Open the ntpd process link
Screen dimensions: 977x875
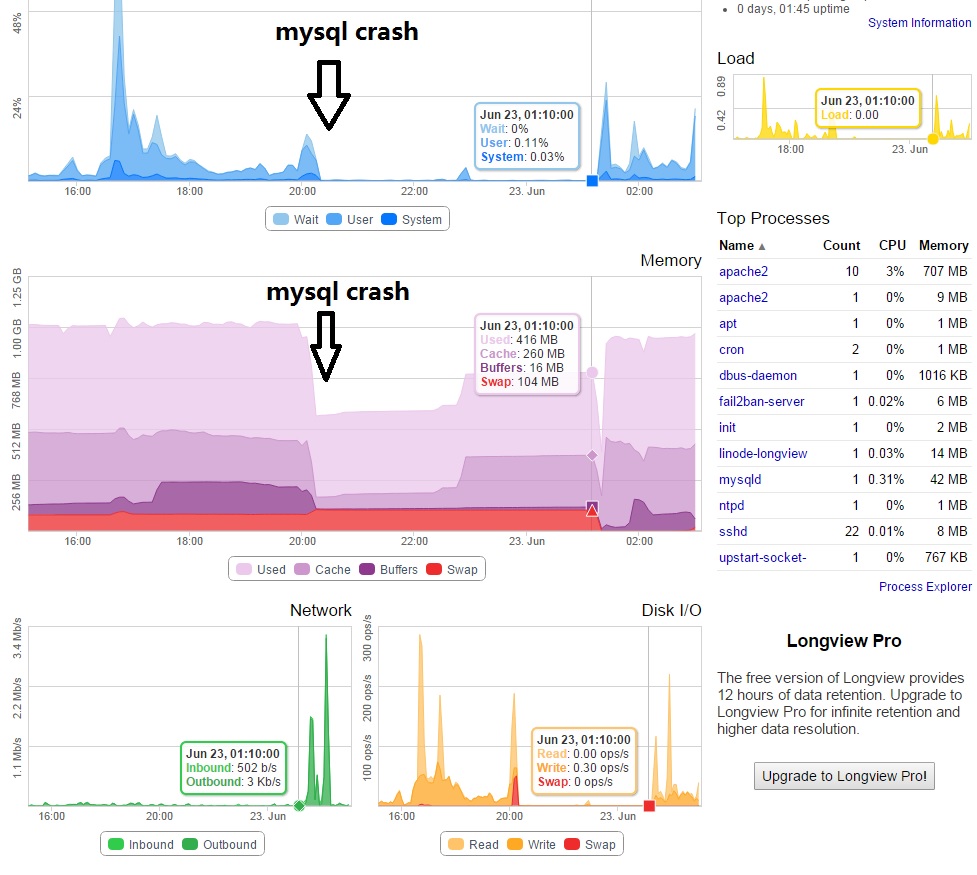point(732,505)
